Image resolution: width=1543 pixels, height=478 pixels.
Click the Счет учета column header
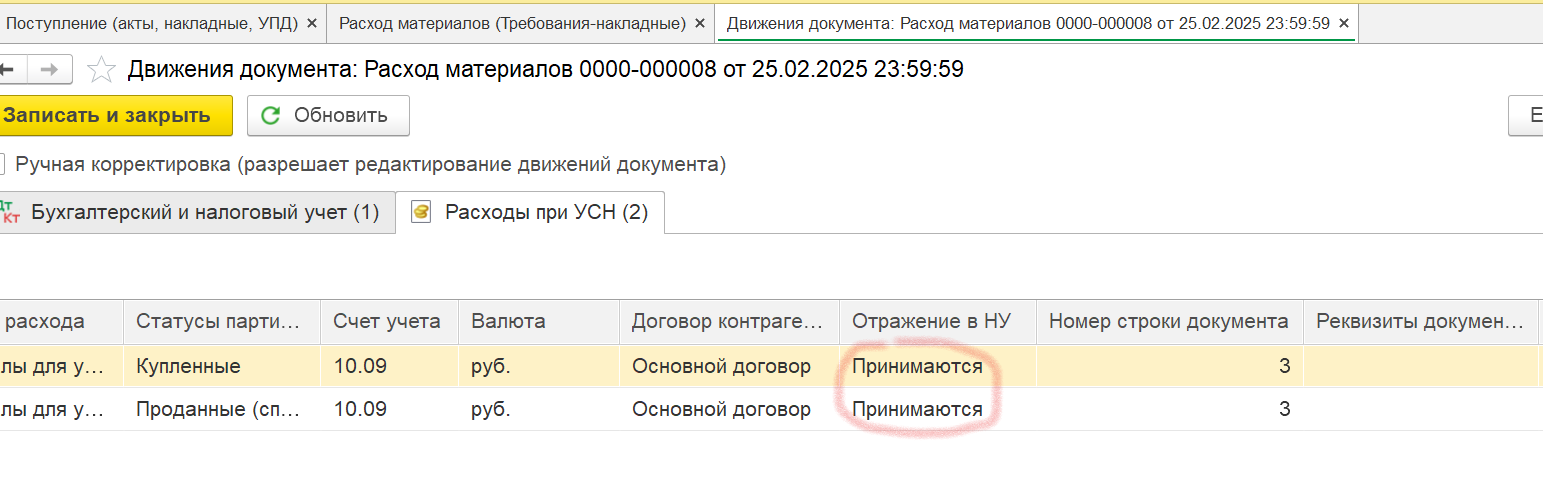[x=387, y=322]
